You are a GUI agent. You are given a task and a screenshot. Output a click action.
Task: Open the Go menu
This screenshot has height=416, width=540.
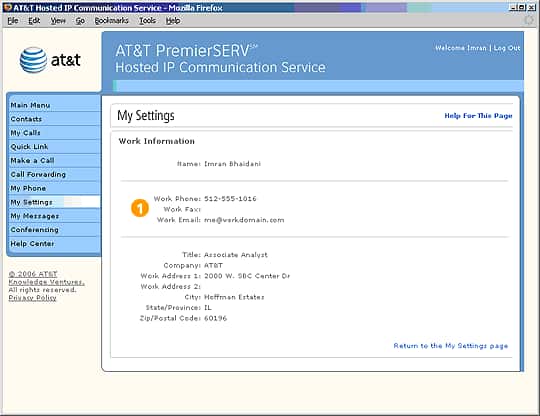click(x=80, y=21)
